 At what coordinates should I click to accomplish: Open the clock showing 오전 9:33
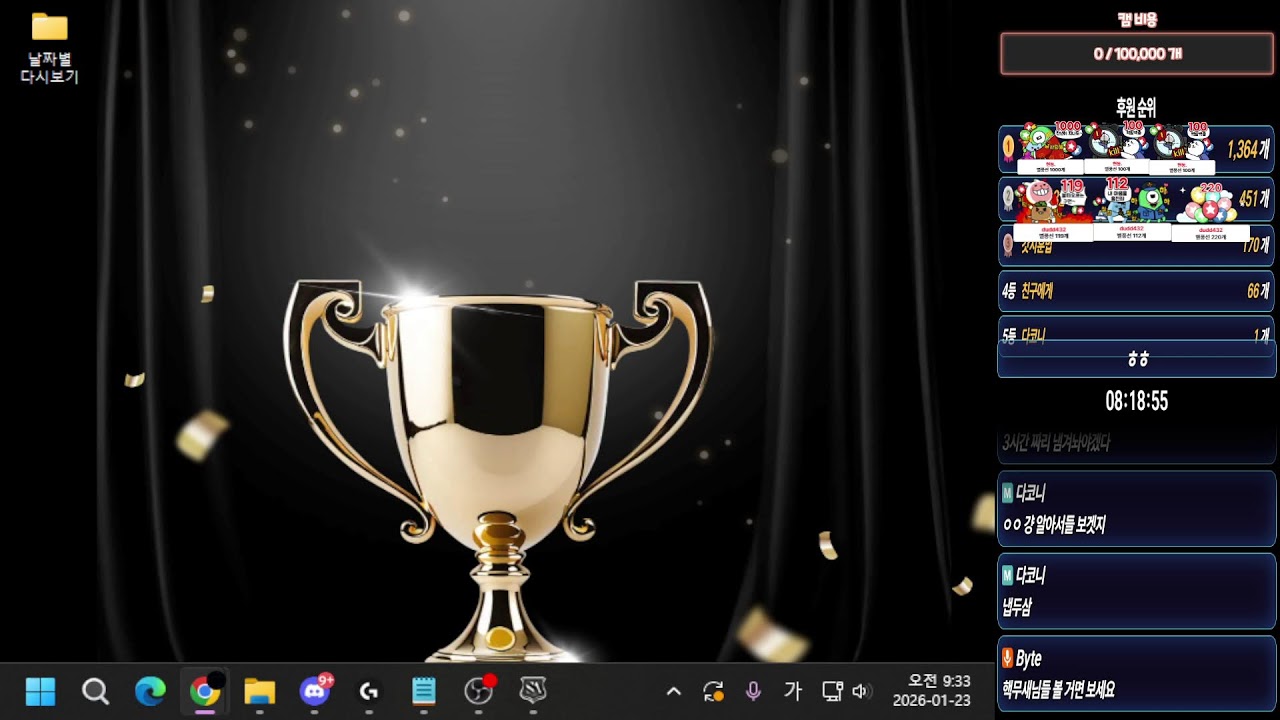932,691
